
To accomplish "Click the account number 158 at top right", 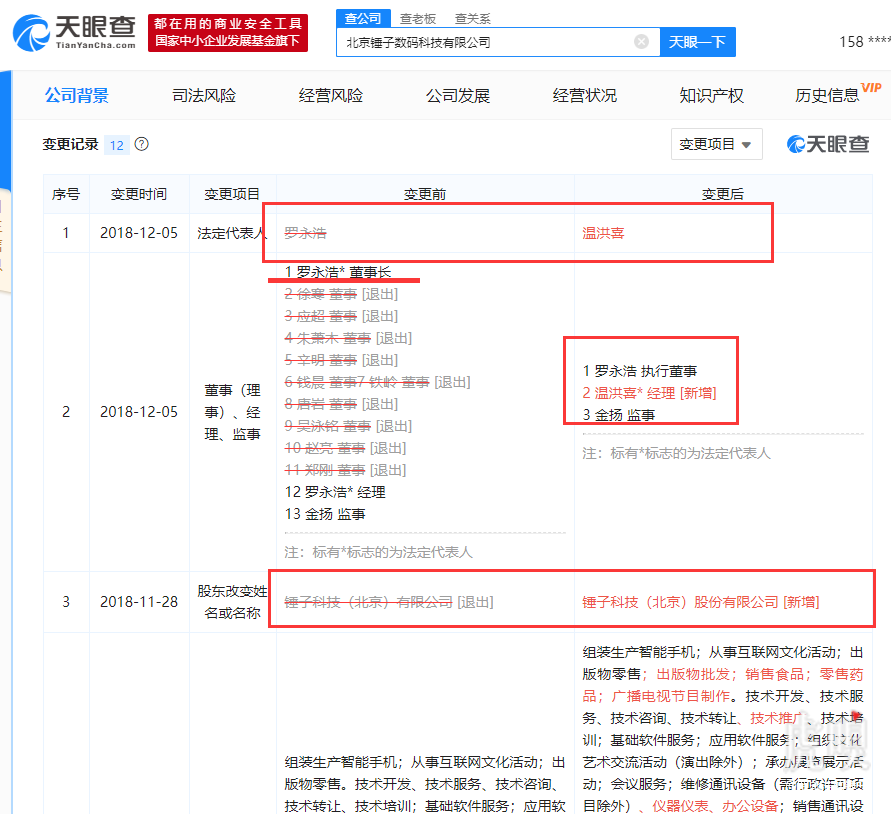I will (x=864, y=41).
